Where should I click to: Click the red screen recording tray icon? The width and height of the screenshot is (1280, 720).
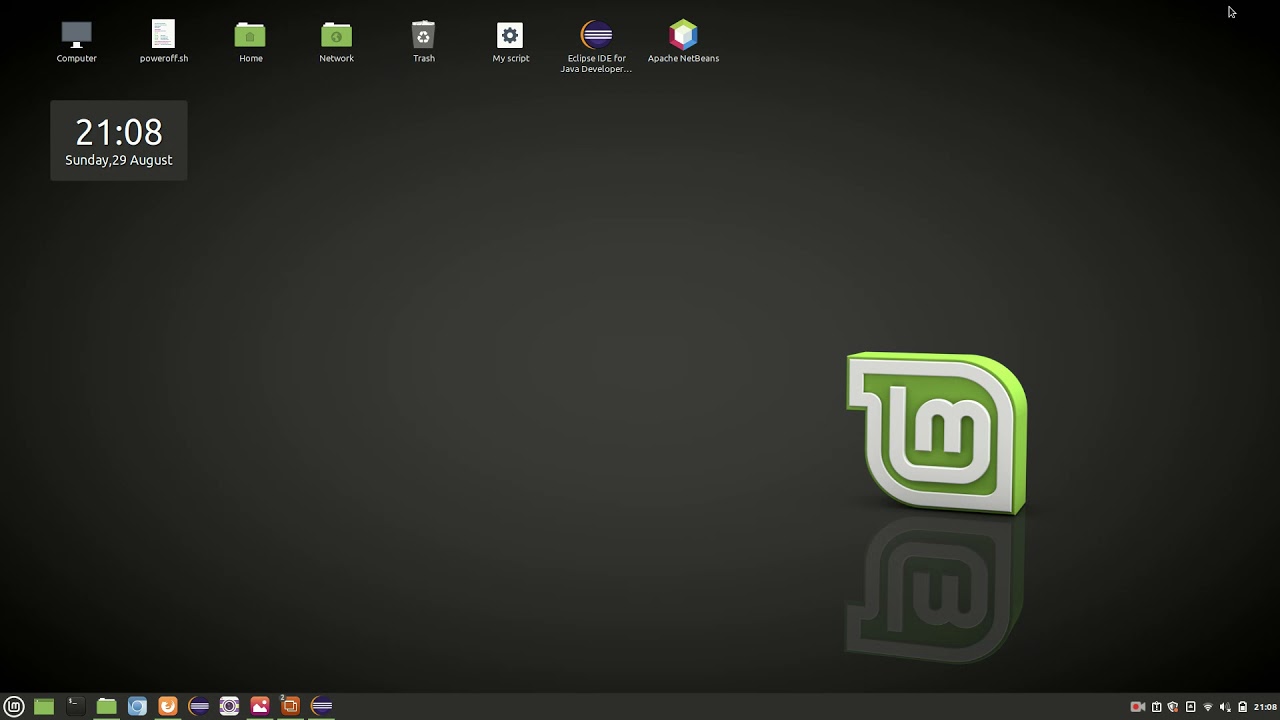[1138, 707]
